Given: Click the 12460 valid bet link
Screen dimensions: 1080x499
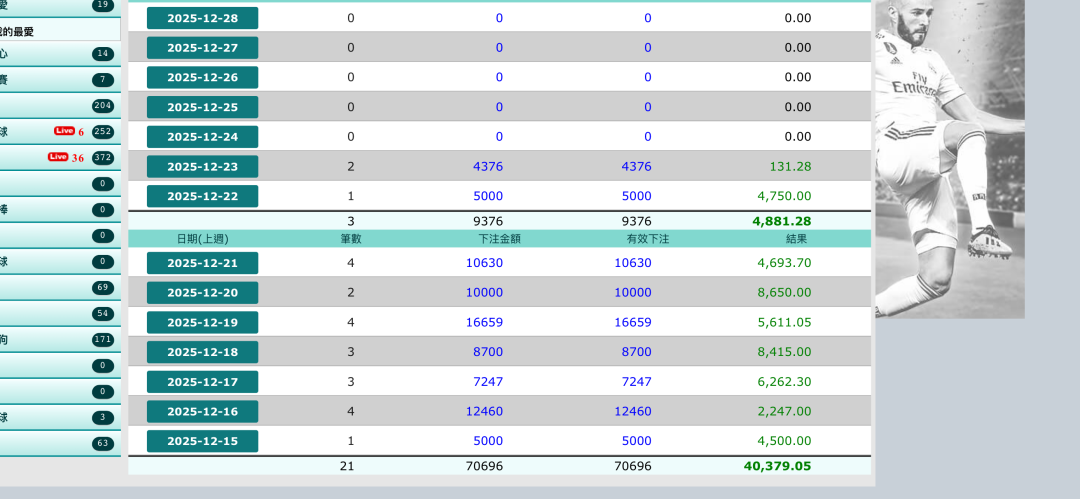Looking at the screenshot, I should tap(632, 411).
